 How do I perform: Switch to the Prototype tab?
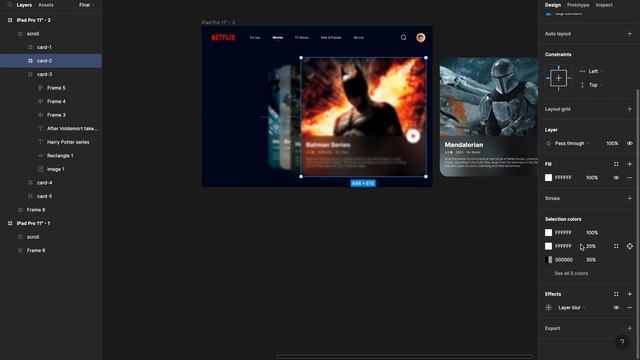[578, 5]
